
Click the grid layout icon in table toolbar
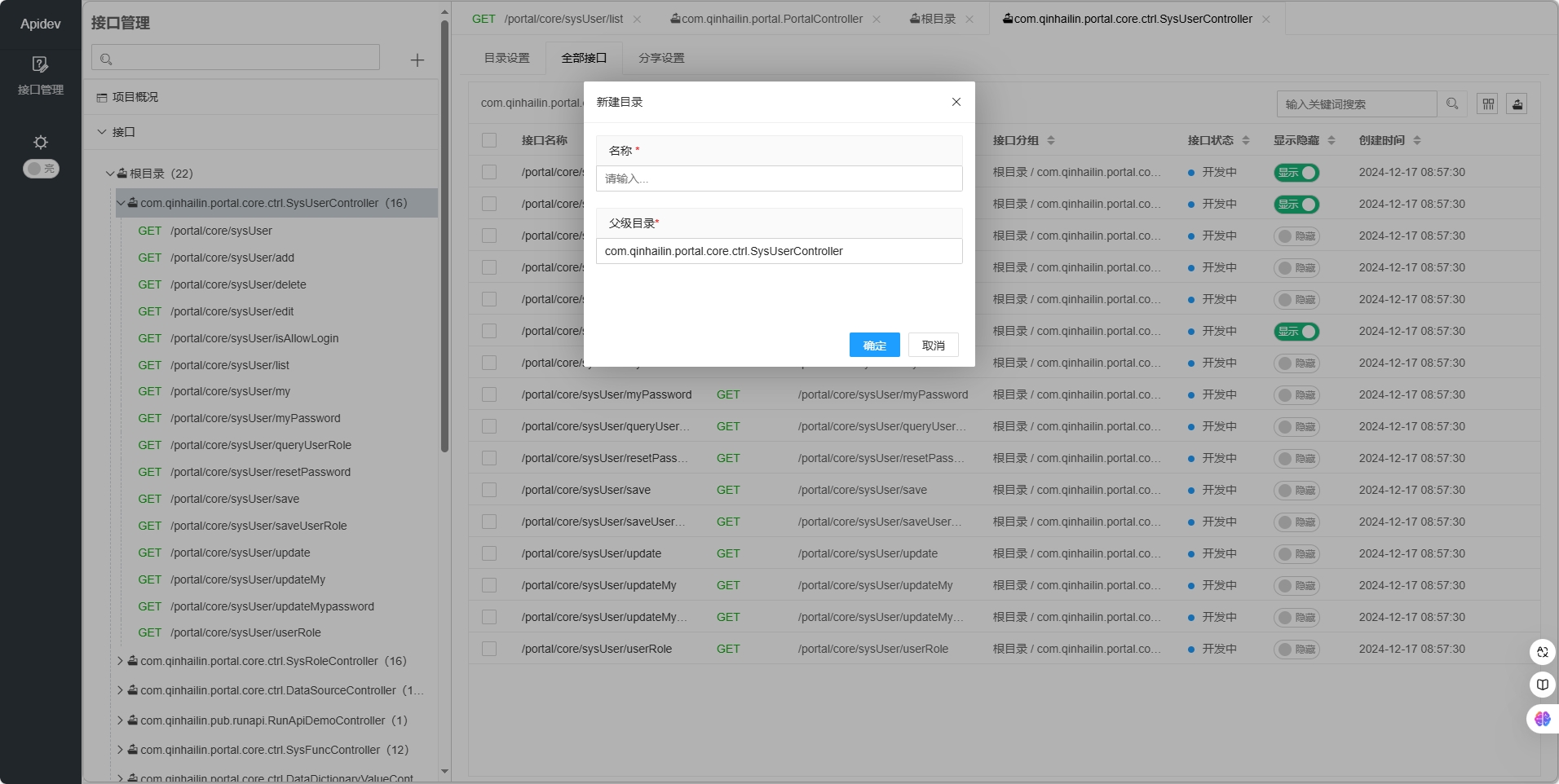(1488, 104)
